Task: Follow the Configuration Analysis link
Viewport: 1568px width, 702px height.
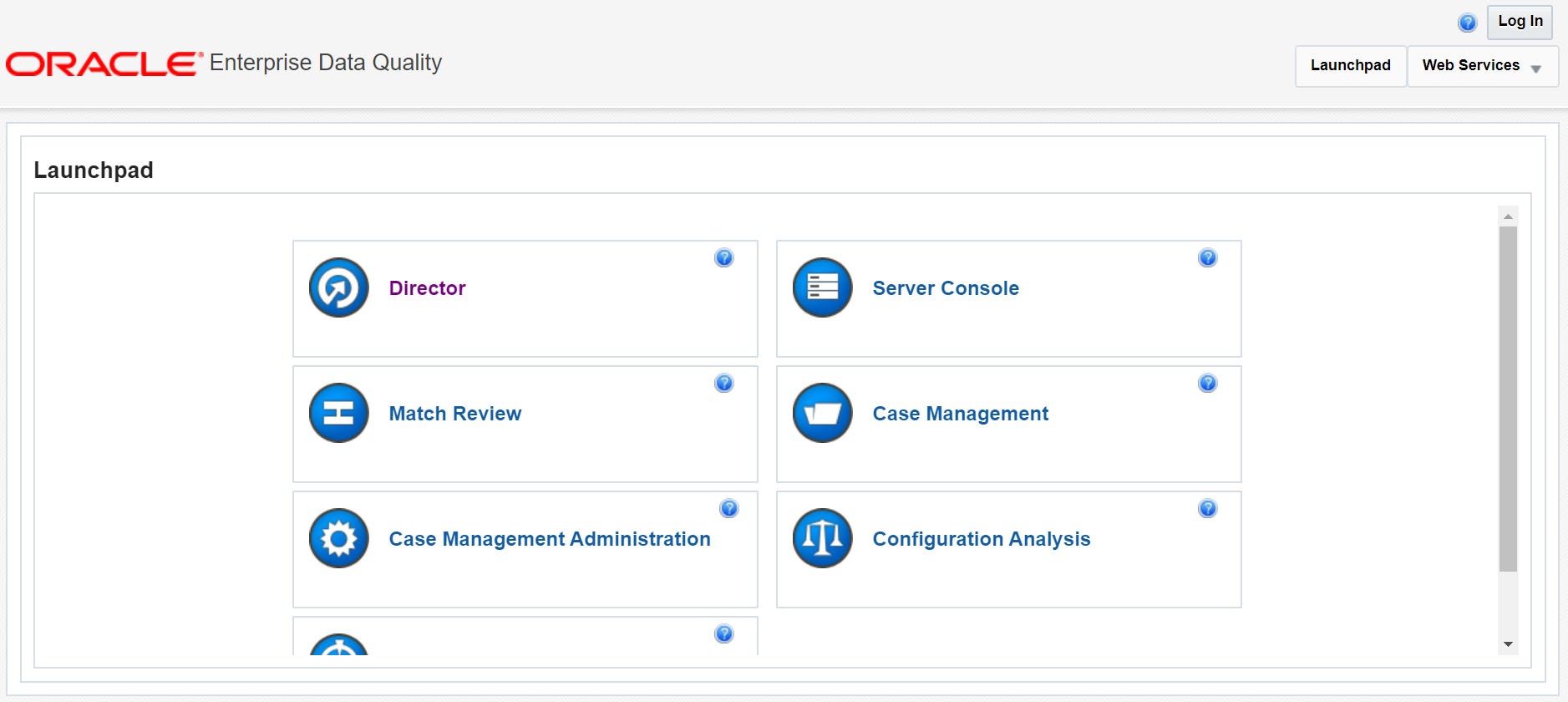Action: tap(982, 539)
